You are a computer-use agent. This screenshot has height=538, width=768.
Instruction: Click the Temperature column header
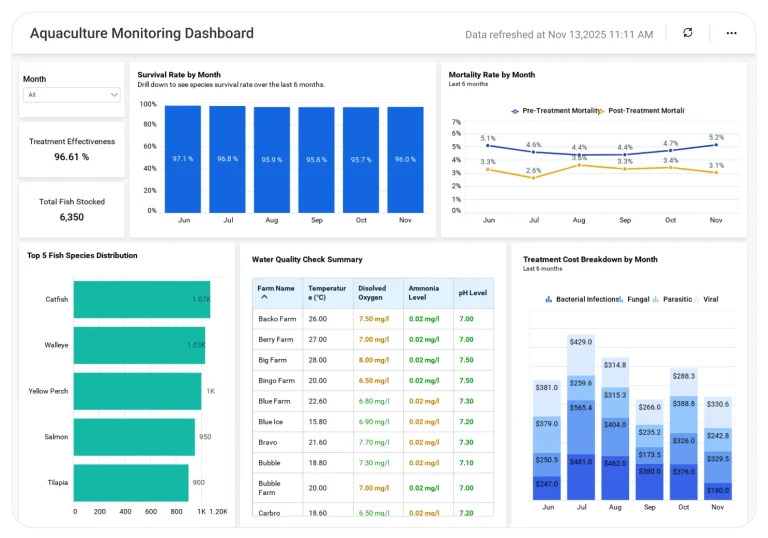(327, 293)
